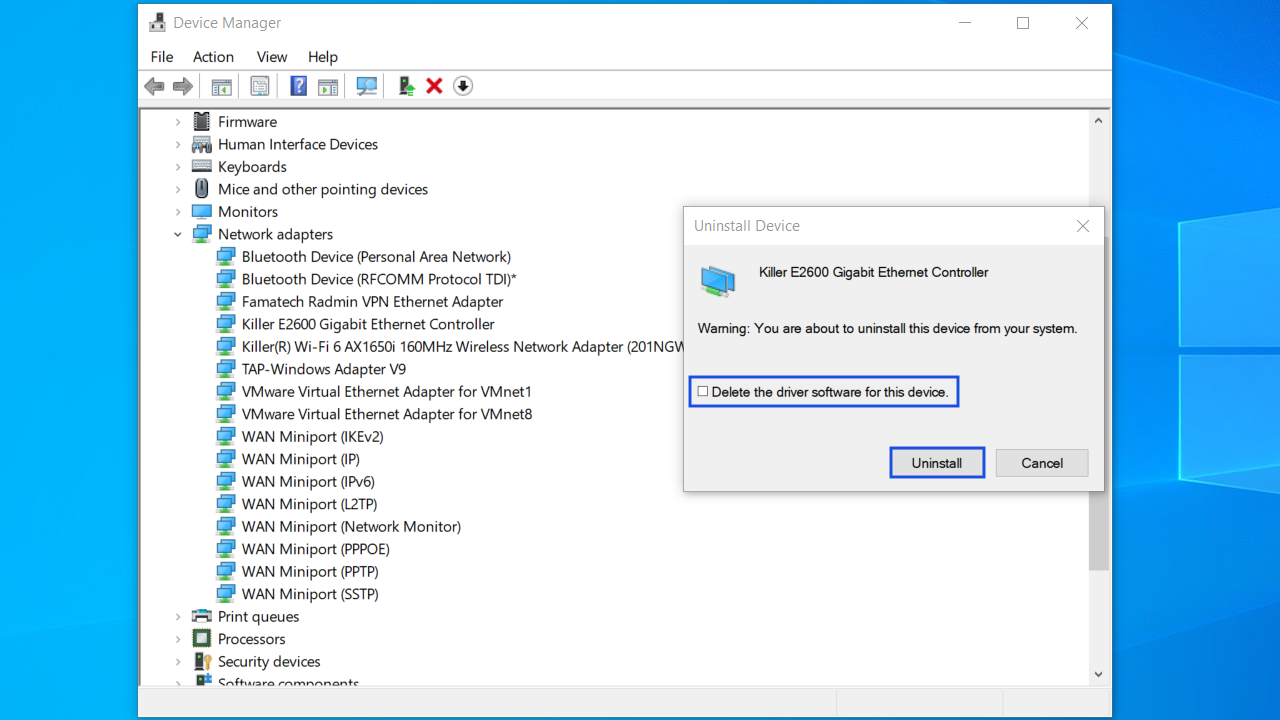
Task: Click the Show/Hide Action Pane icon
Action: (328, 86)
